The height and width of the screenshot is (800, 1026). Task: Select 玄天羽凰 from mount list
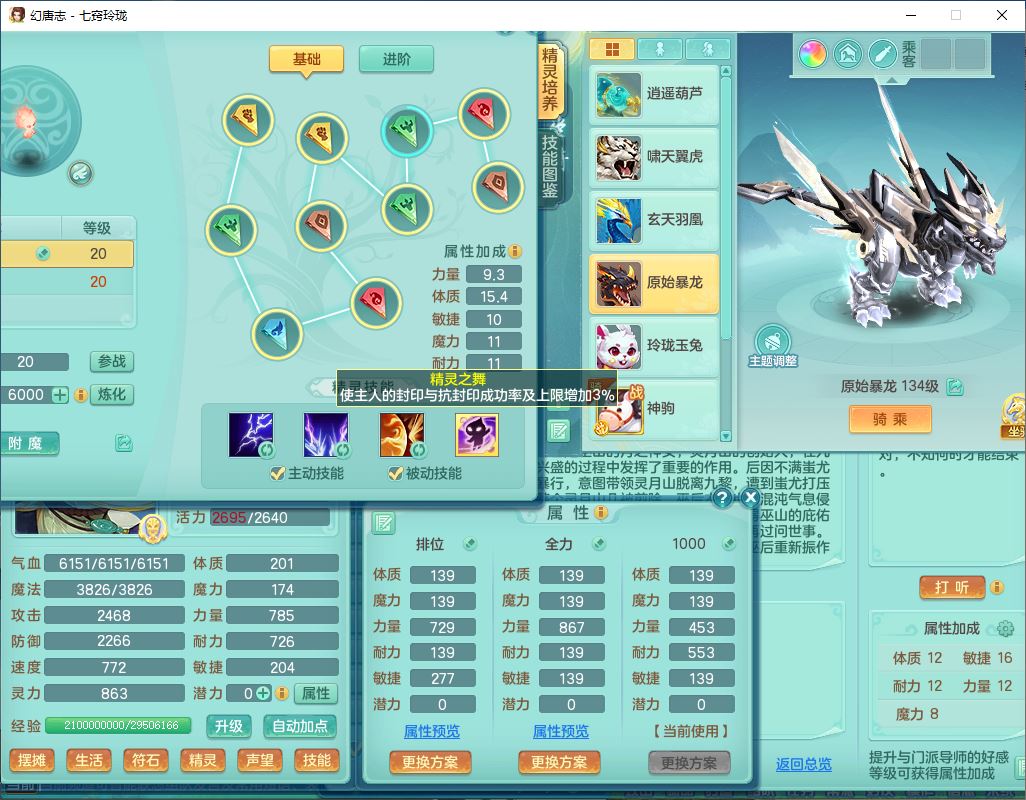pyautogui.click(x=653, y=220)
